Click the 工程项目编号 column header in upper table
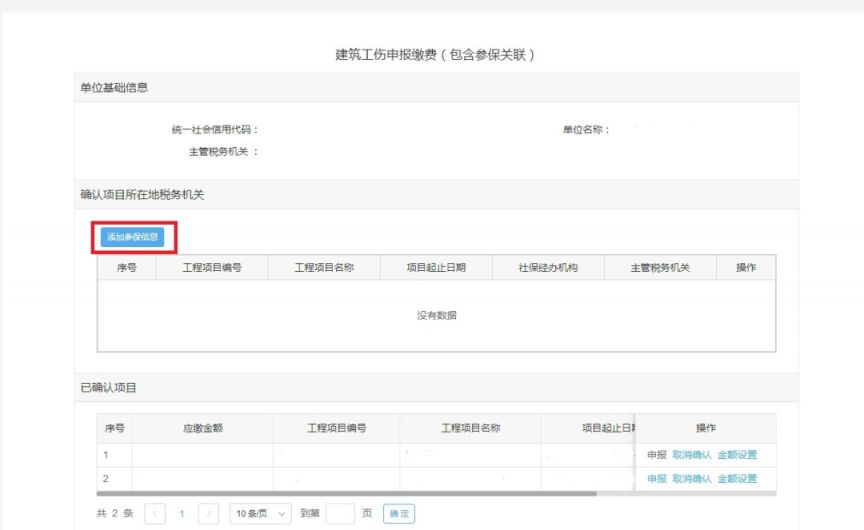This screenshot has height=530, width=864. pos(212,268)
